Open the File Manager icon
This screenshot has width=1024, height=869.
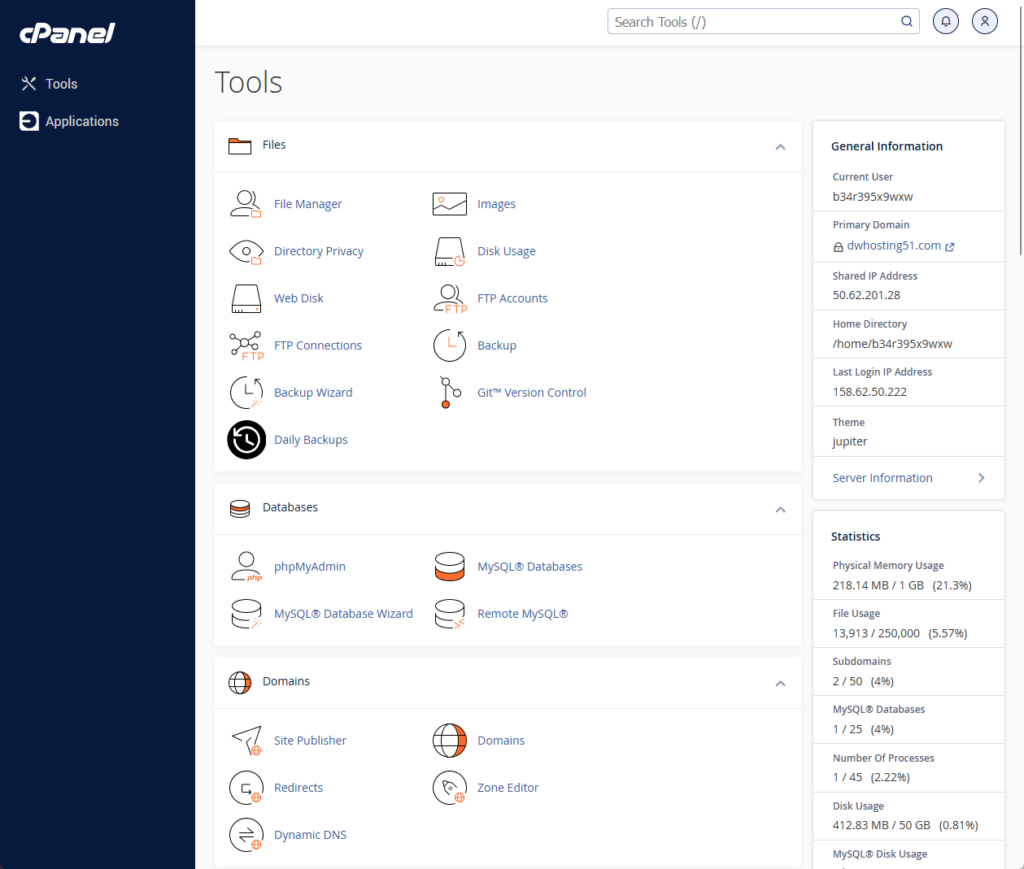click(246, 204)
